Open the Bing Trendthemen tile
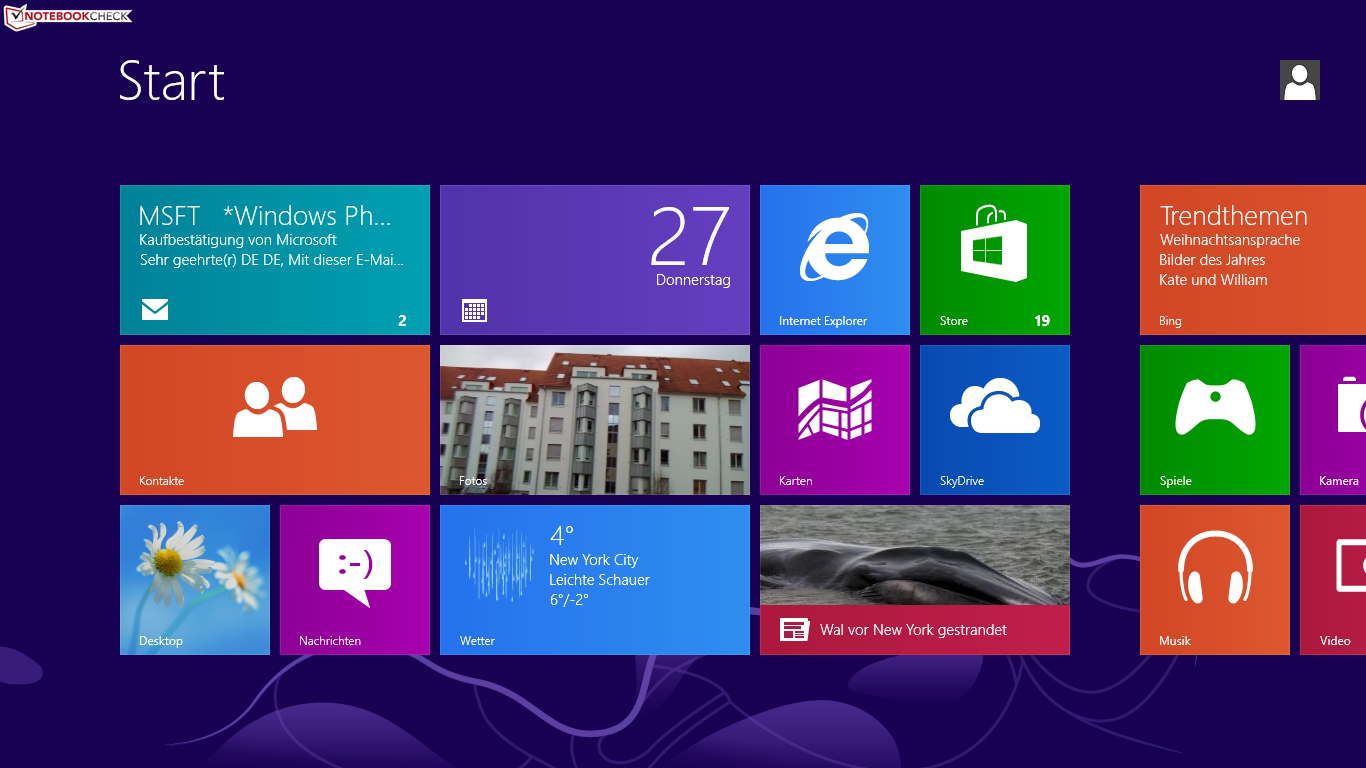Viewport: 1366px width, 768px height. 1253,260
